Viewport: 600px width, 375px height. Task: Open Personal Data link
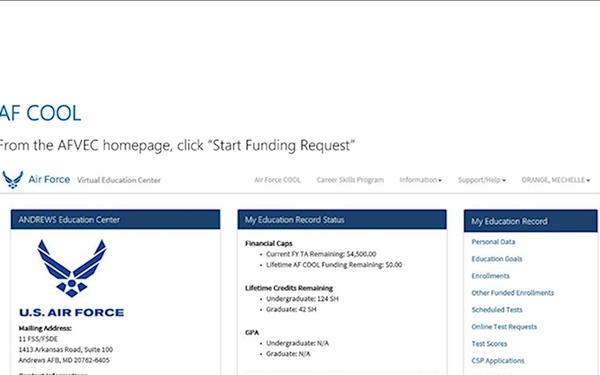(493, 242)
